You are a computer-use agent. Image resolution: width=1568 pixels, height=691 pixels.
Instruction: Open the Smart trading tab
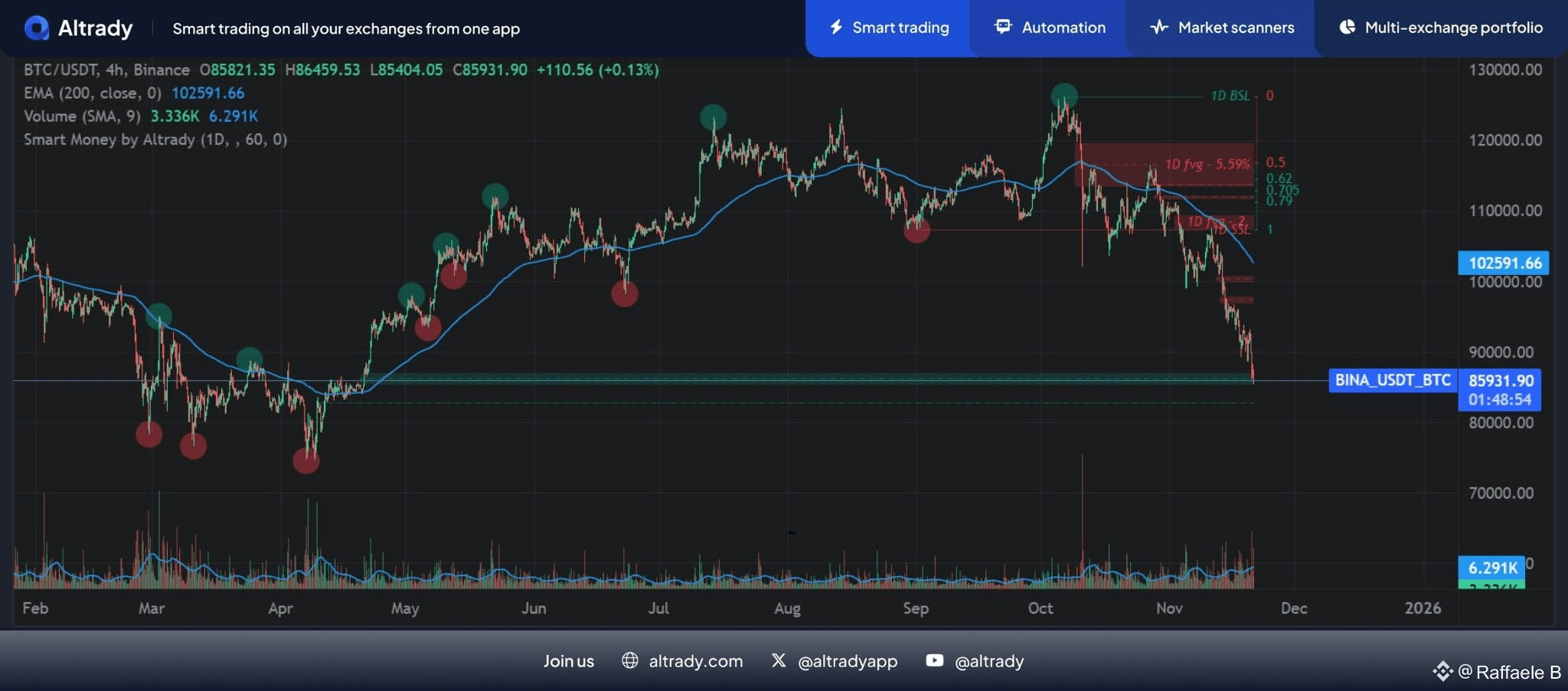point(888,28)
